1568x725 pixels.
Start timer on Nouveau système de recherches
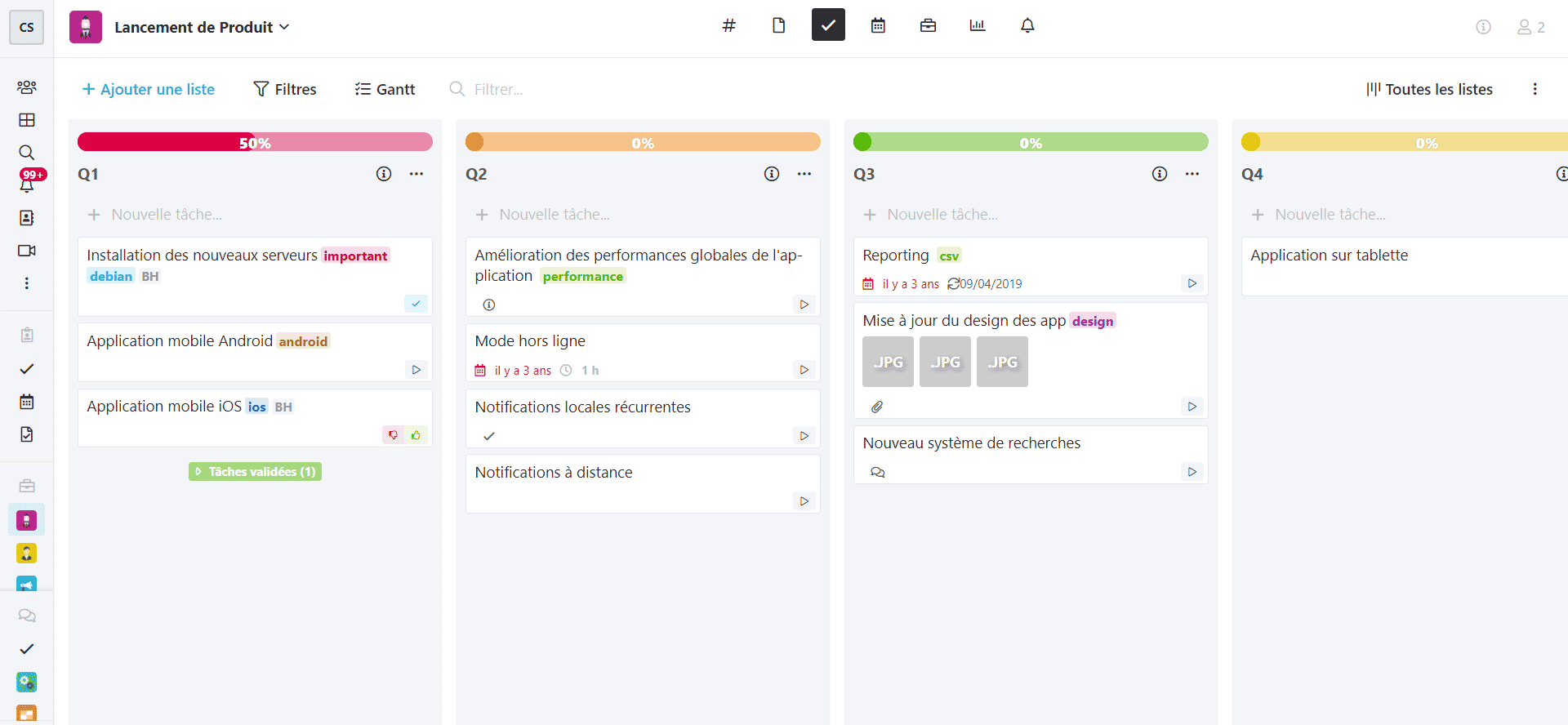(1192, 472)
